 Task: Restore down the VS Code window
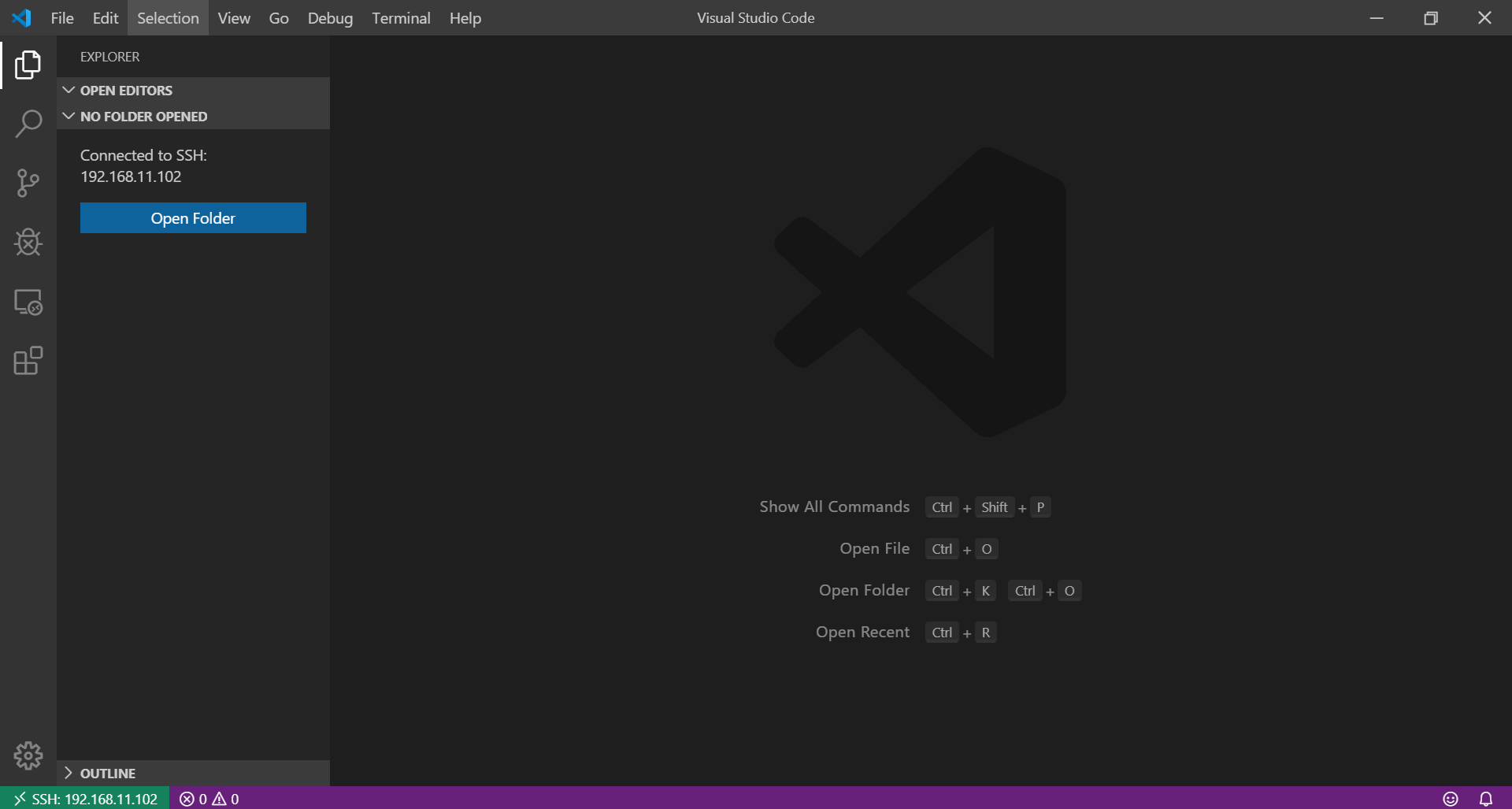tap(1431, 17)
